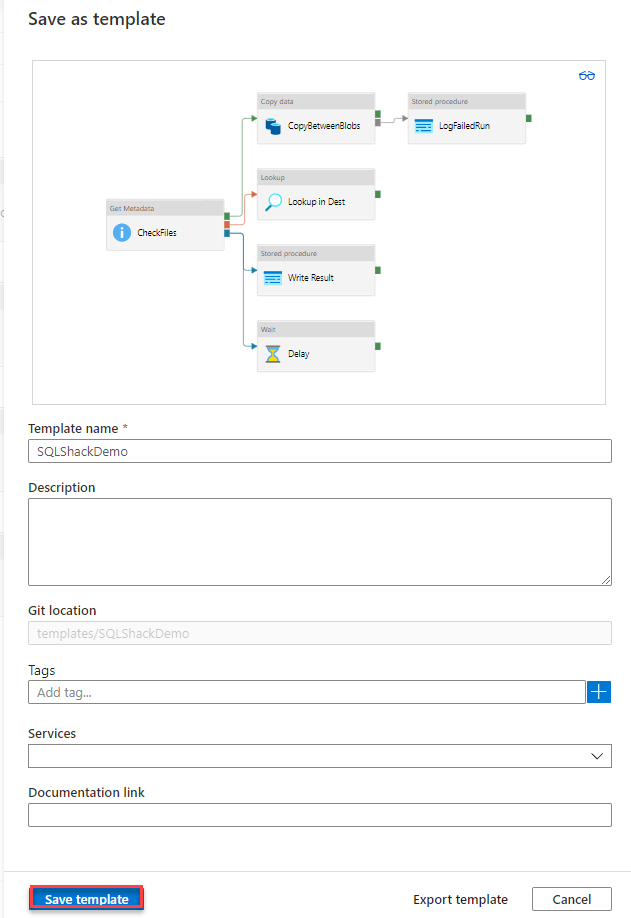Focus the Template name field

tap(320, 451)
